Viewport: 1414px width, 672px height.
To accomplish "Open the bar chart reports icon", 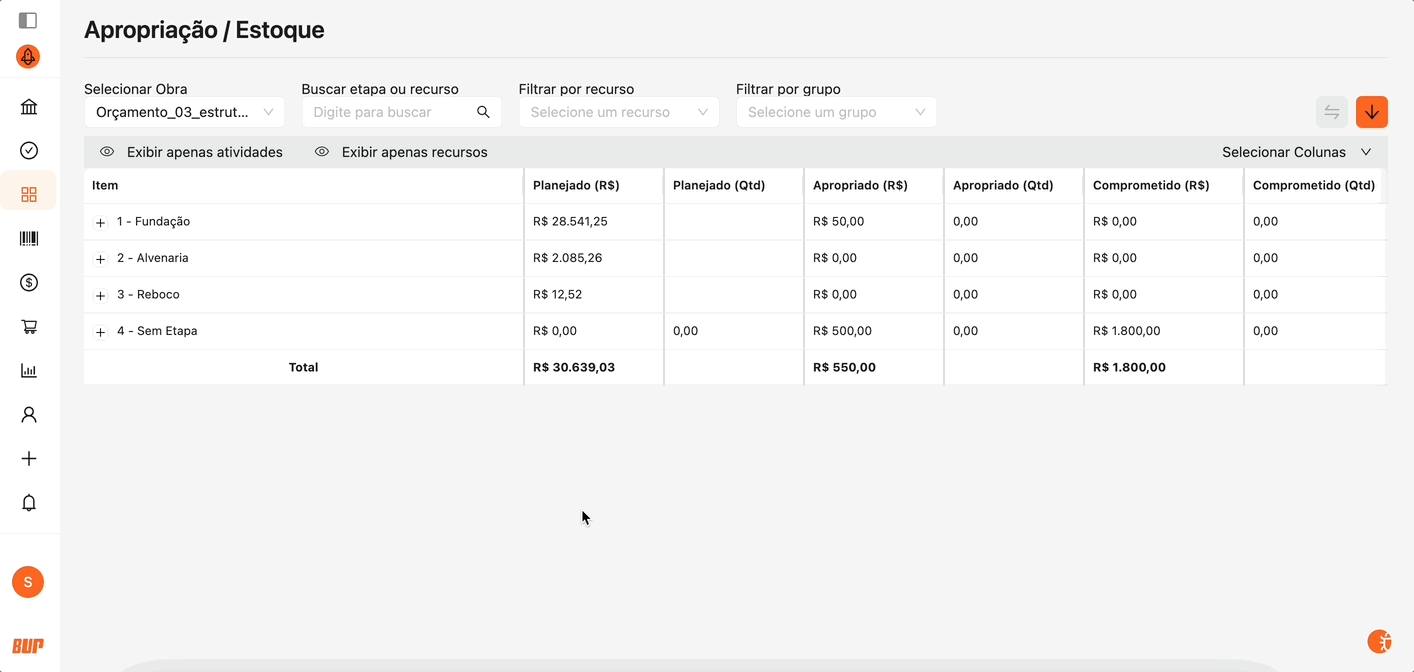I will [x=29, y=370].
